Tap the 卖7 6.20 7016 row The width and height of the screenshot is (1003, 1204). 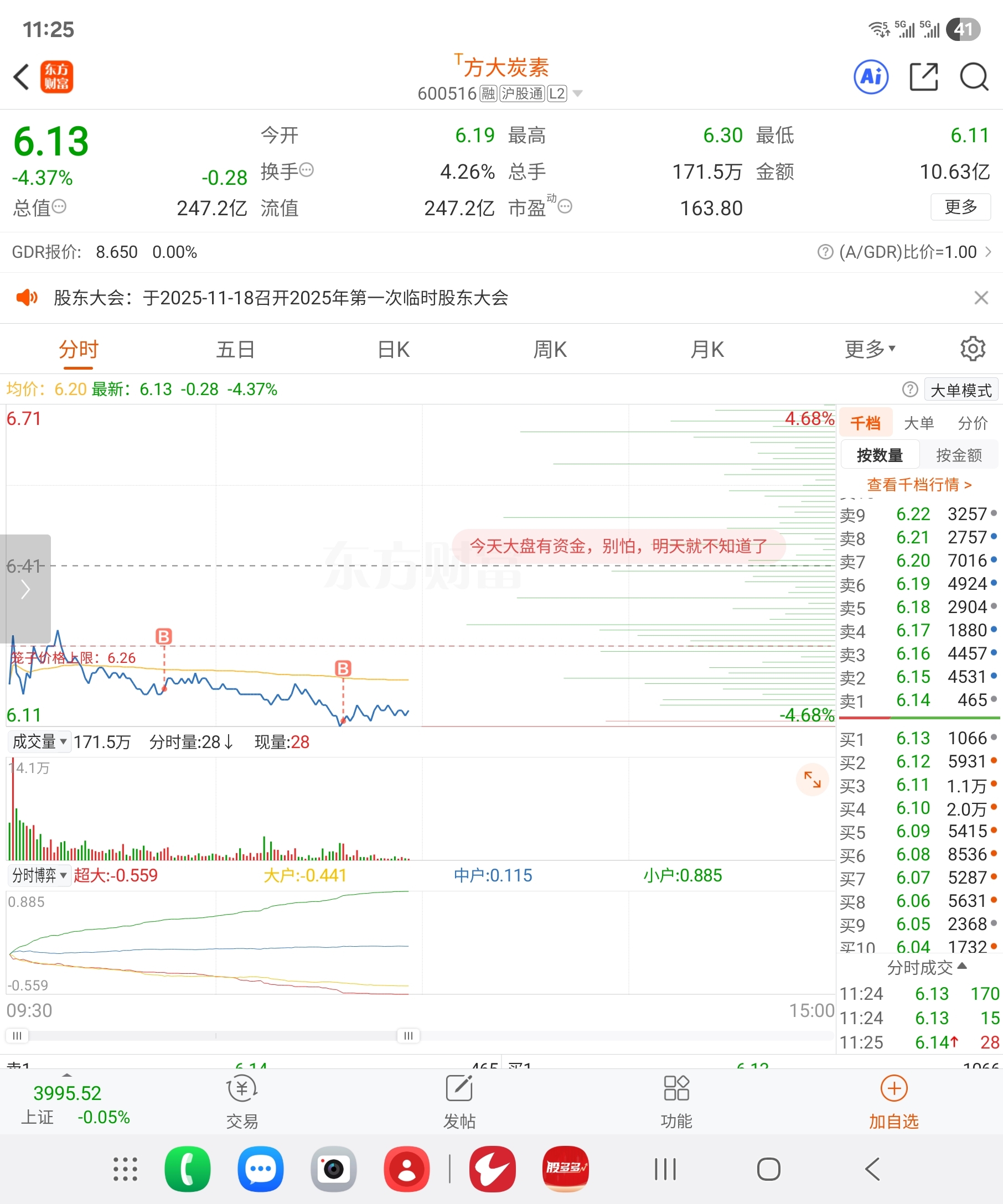[919, 560]
